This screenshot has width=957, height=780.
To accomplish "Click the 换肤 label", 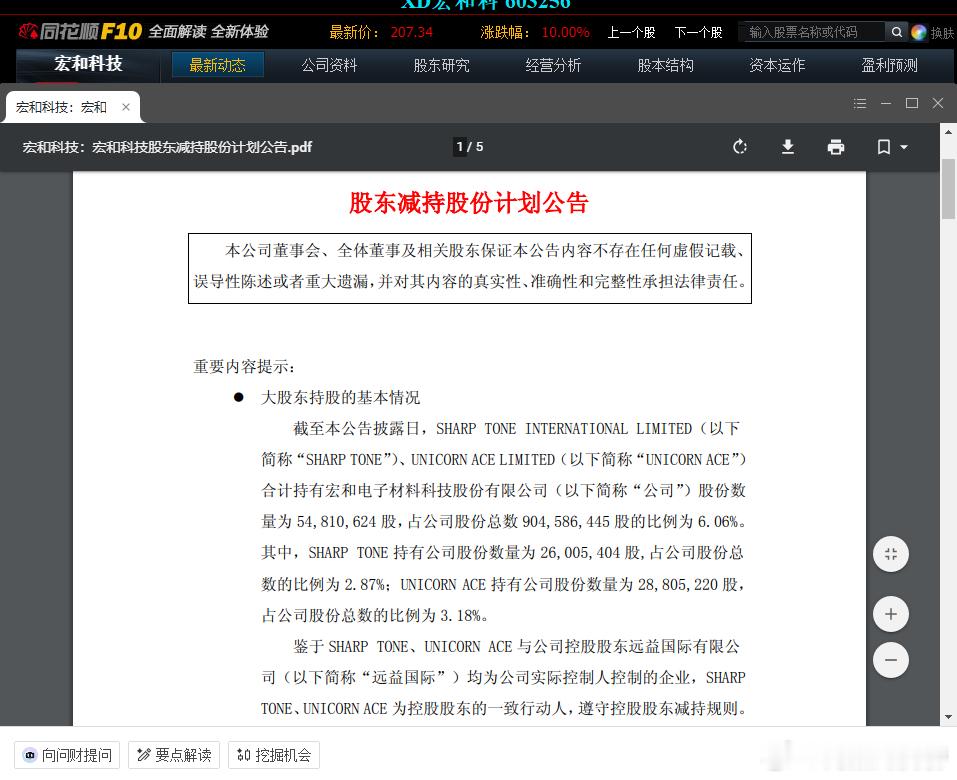I will (x=942, y=32).
